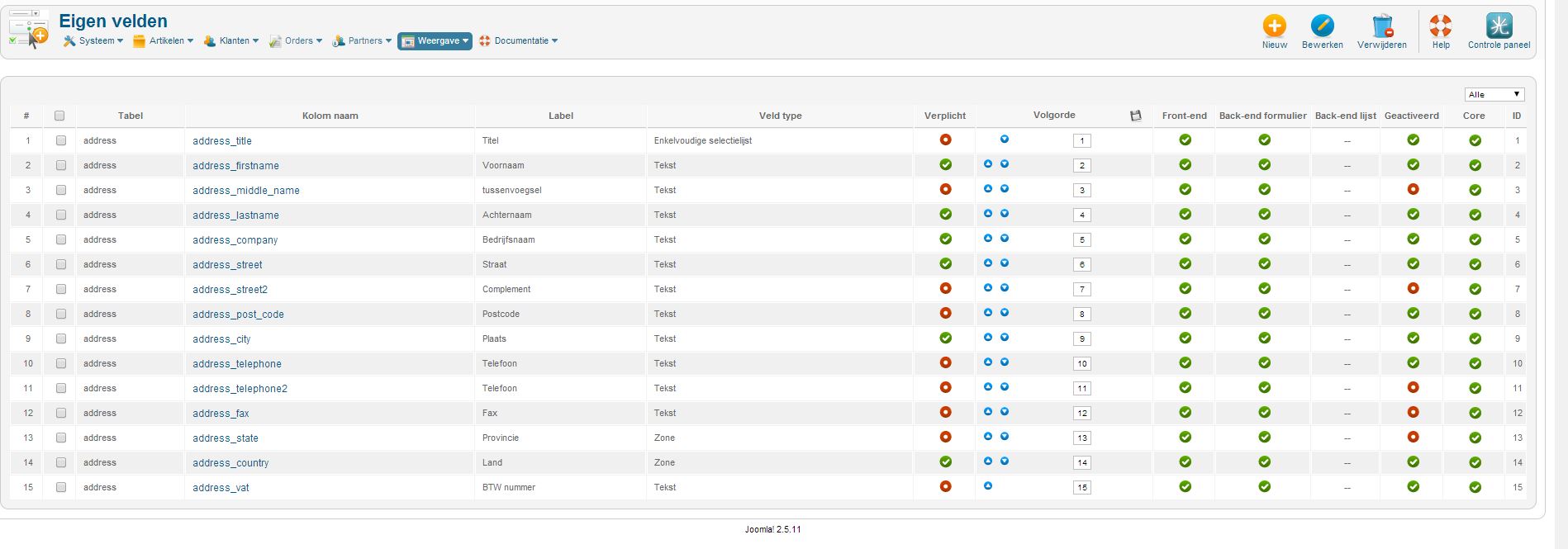The image size is (1568, 549).
Task: Expand the Partners menu
Action: 362,40
